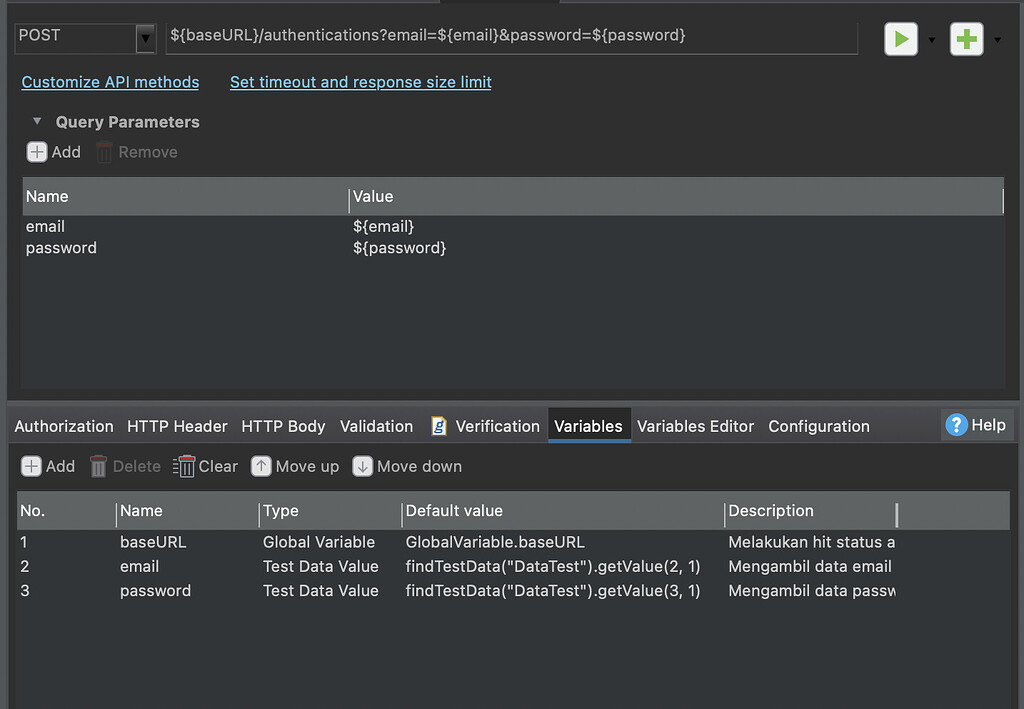Open the Variables Editor tab
The image size is (1024, 709).
(x=695, y=426)
